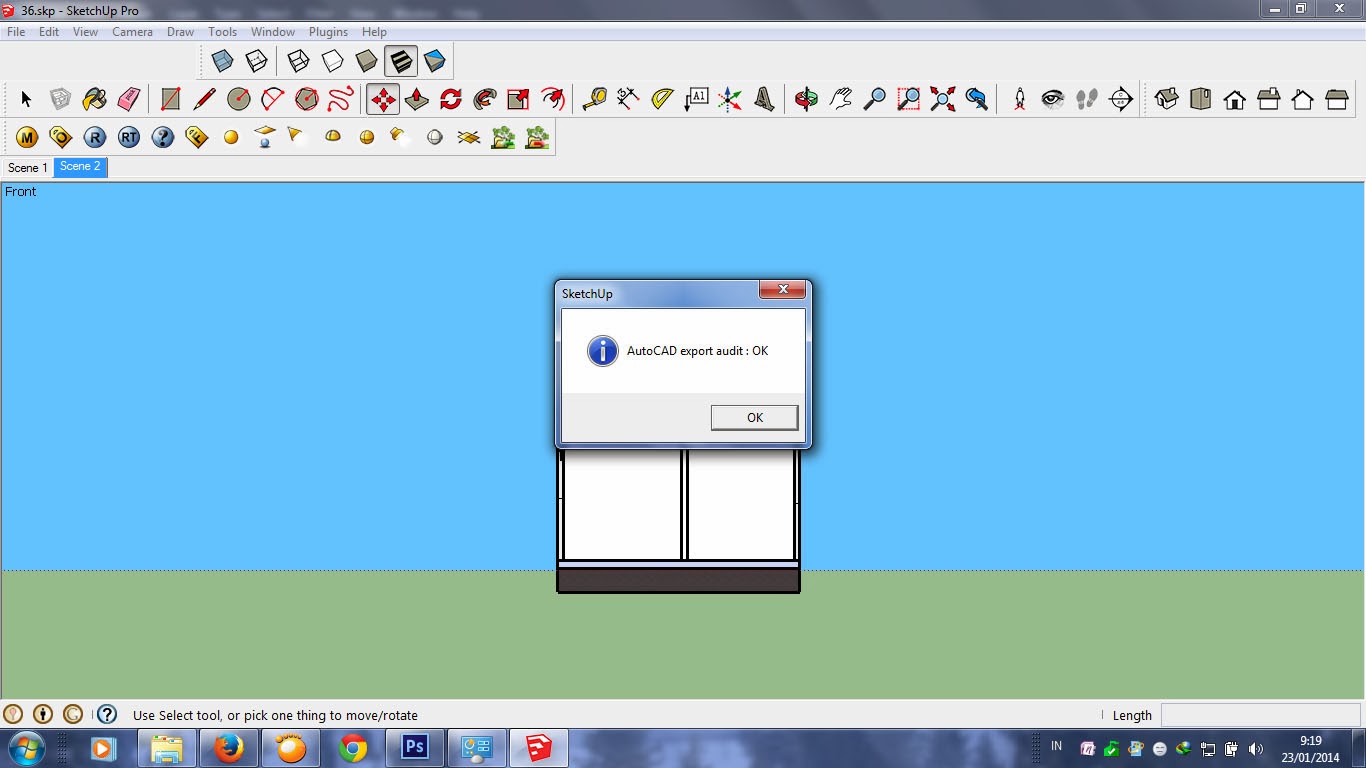Select the Rectangle drawing tool
The width and height of the screenshot is (1366, 768).
click(170, 99)
